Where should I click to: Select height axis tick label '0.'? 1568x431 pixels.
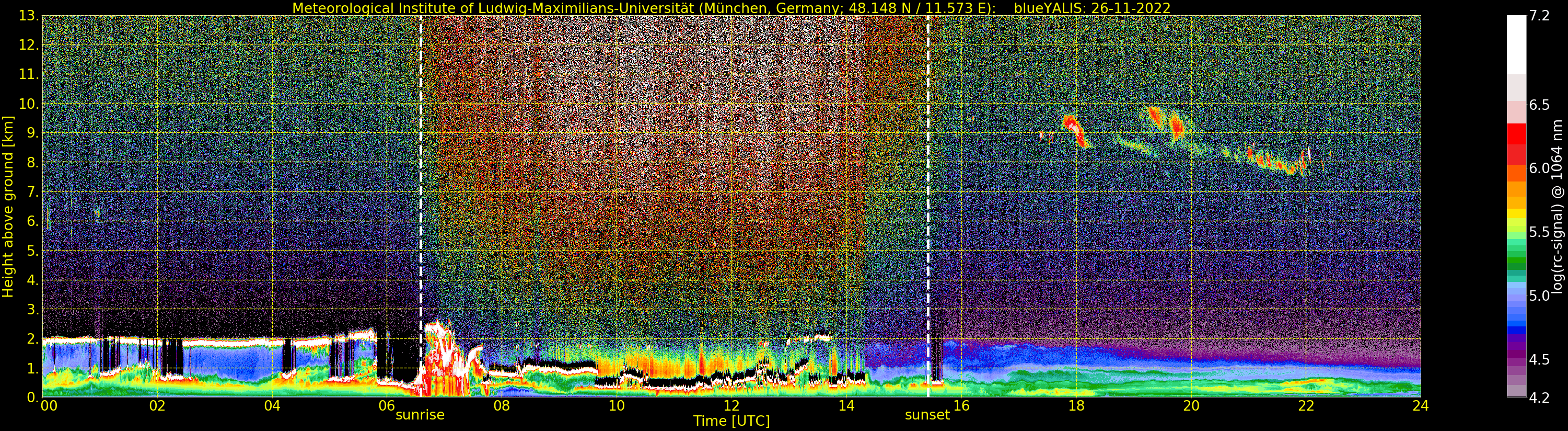[33, 398]
